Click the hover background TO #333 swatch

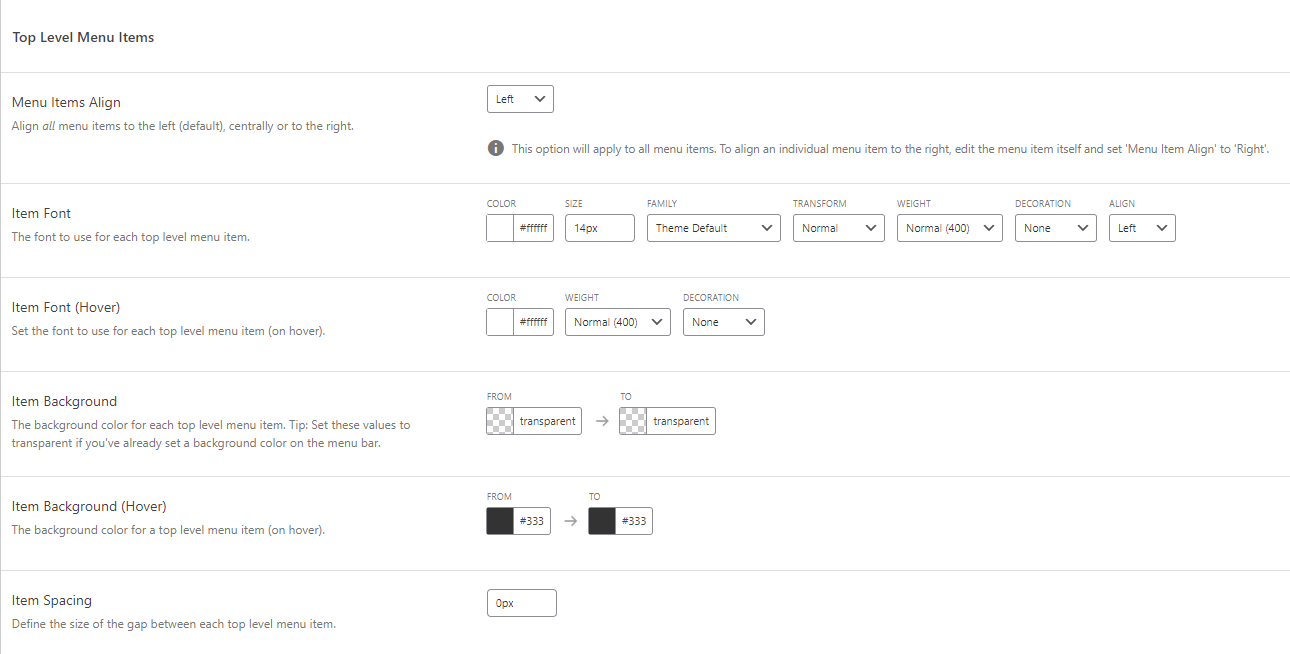pos(601,520)
